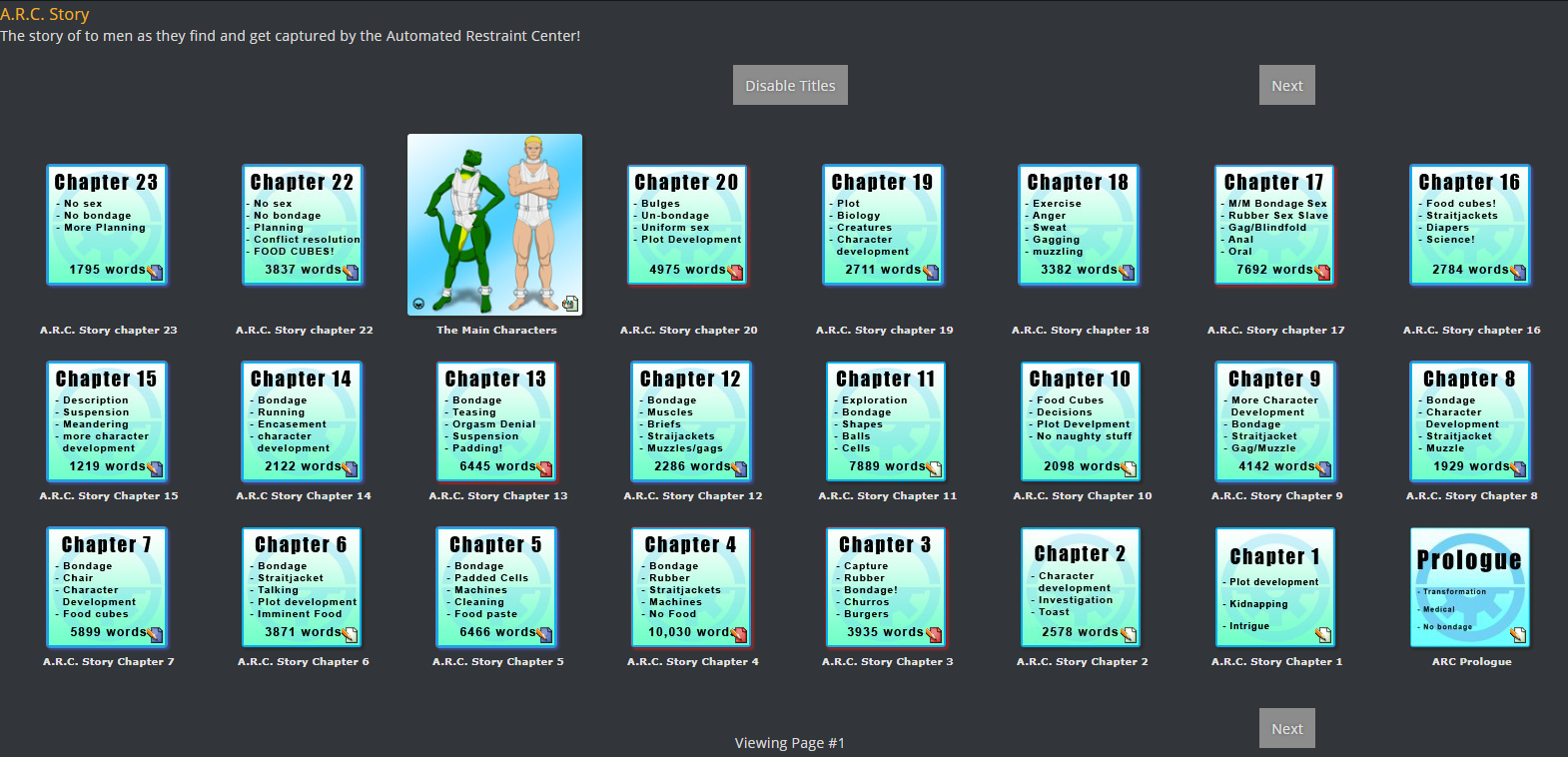Click the round badge icon on Main Characters image
Screen dimensions: 1568x757
click(418, 304)
